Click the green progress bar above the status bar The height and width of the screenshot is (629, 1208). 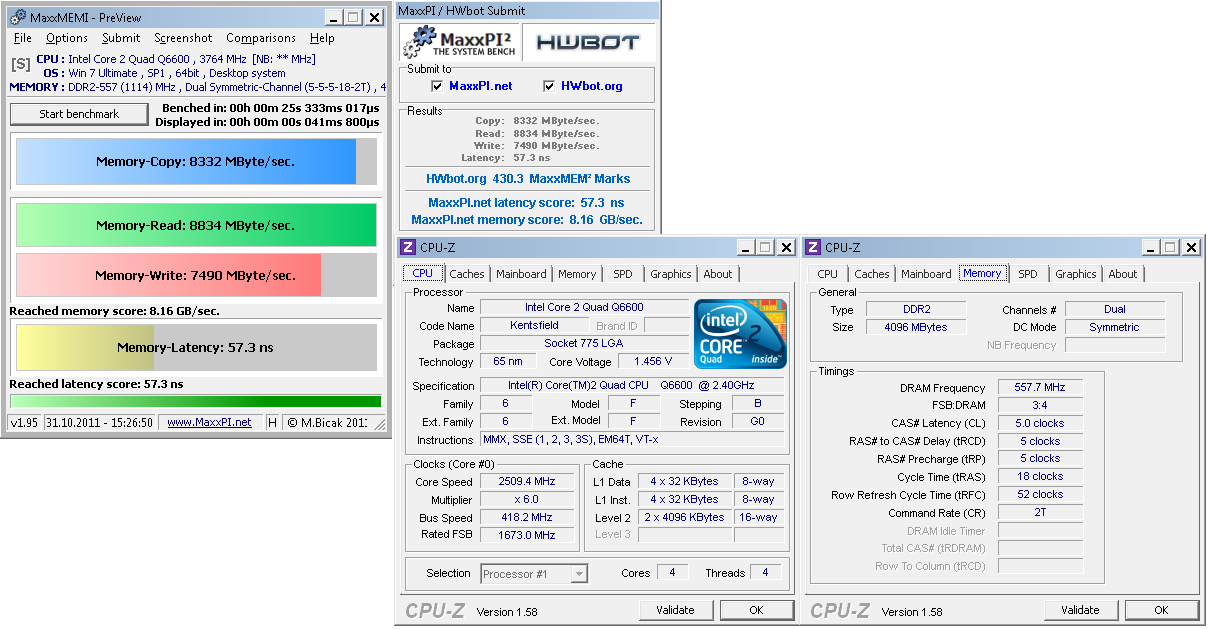[x=196, y=402]
